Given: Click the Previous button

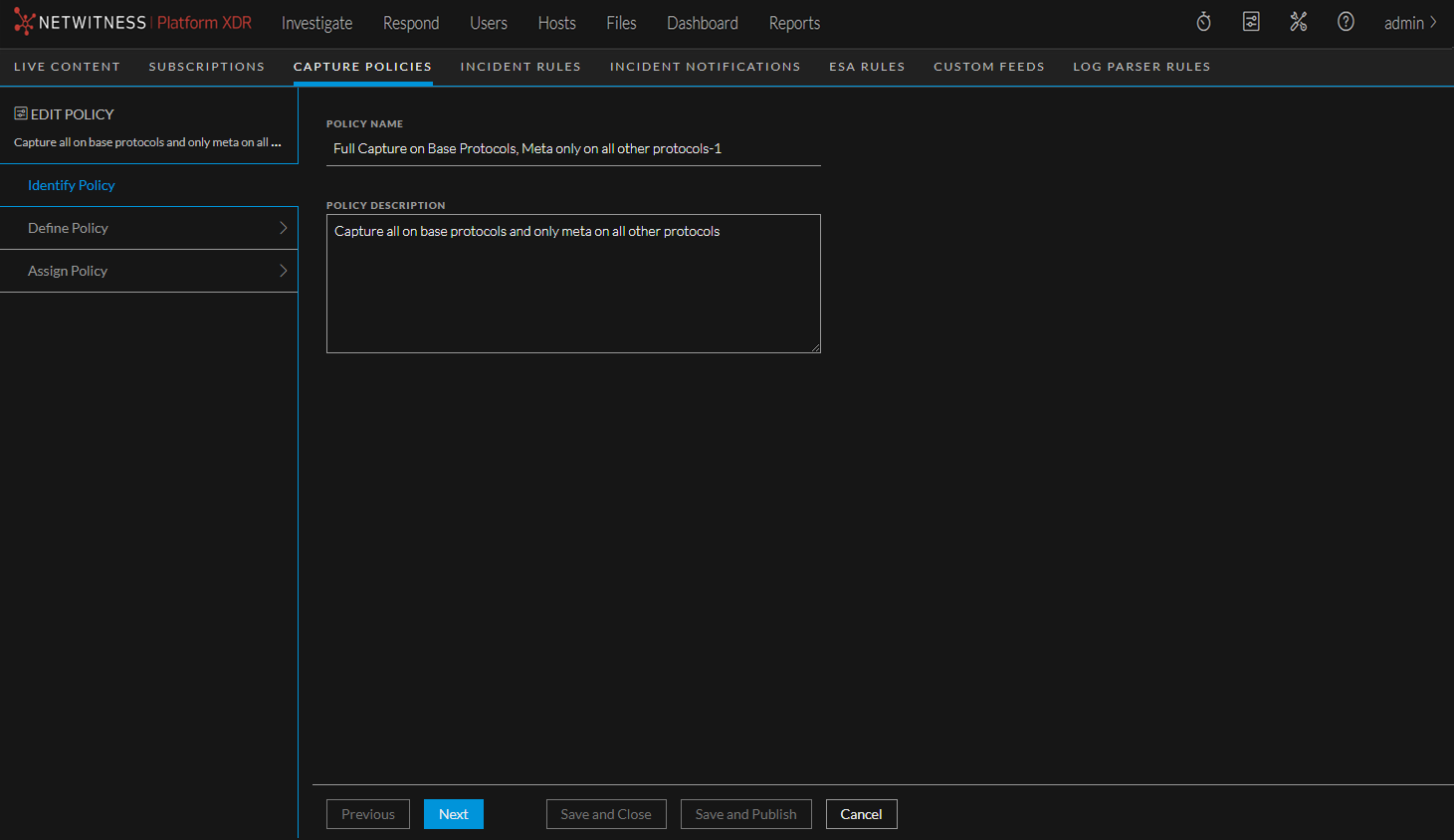Looking at the screenshot, I should click(x=368, y=814).
